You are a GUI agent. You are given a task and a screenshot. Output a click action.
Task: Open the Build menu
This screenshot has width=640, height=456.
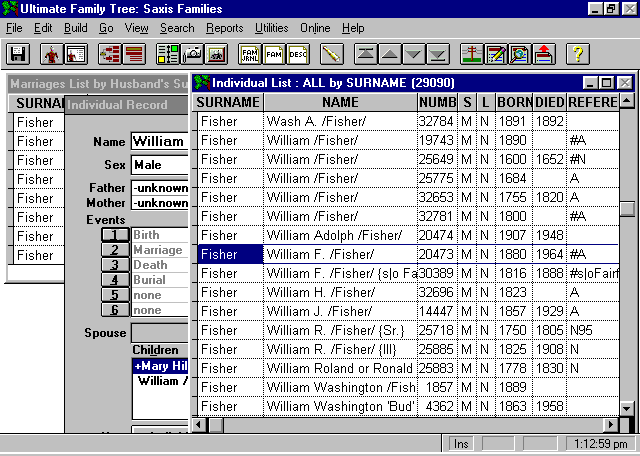[x=76, y=28]
